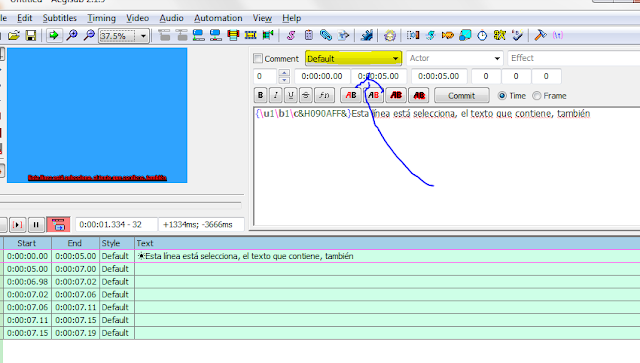Screen dimensions: 640x363
Task: Select the Time radio button
Action: click(502, 96)
